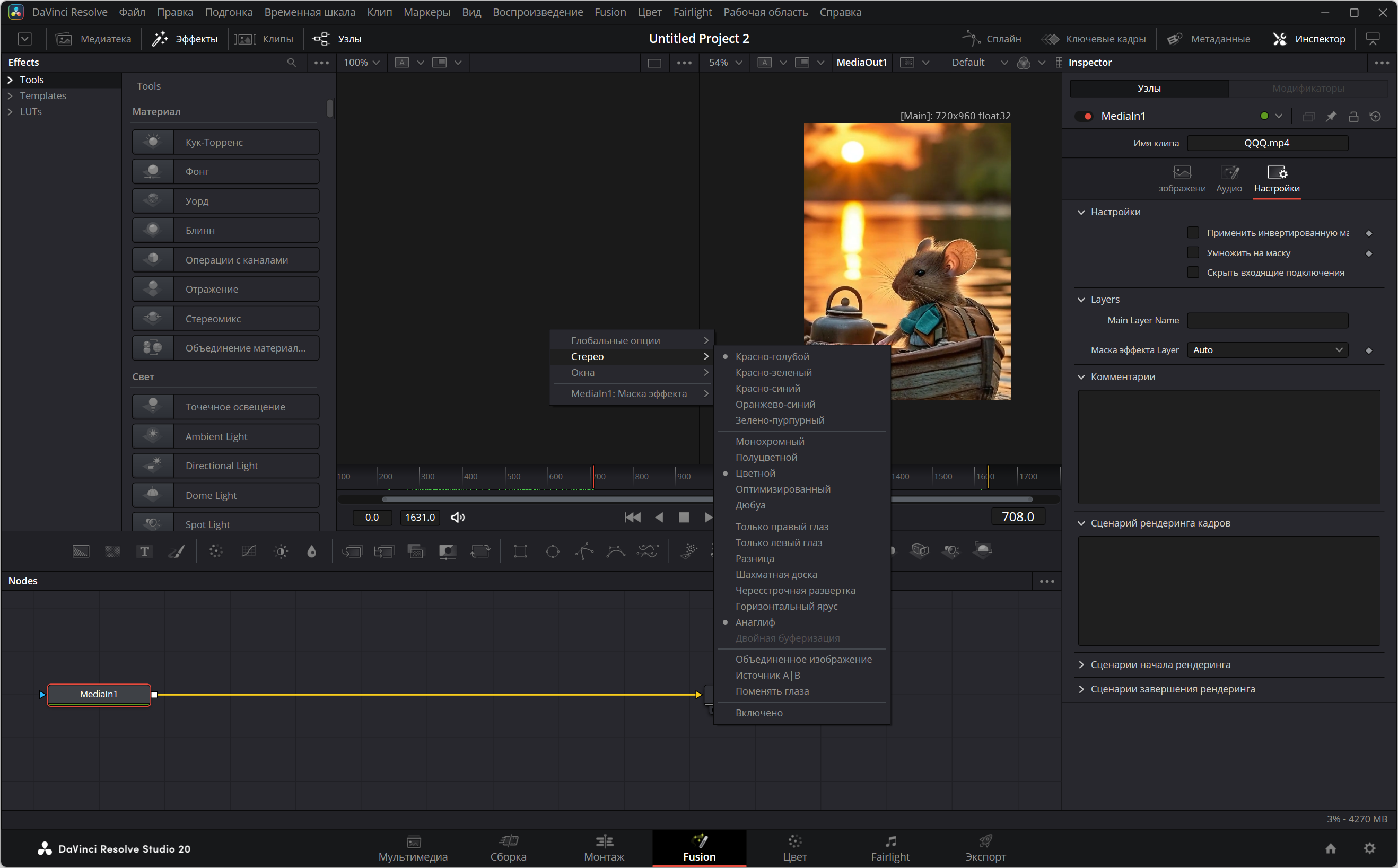Toggle audio mute speaker icon

pyautogui.click(x=458, y=517)
